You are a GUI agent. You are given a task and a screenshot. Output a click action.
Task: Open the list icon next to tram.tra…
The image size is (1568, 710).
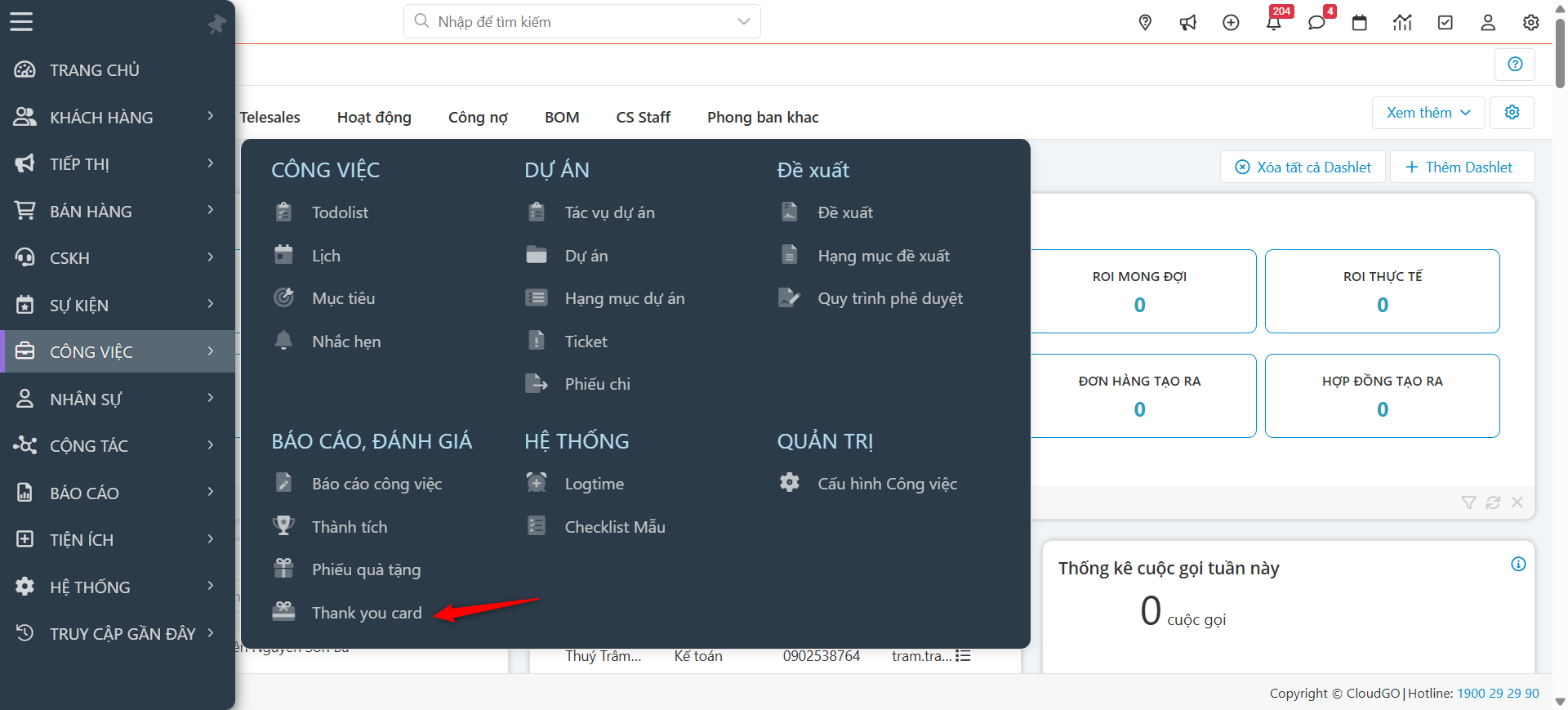point(963,656)
